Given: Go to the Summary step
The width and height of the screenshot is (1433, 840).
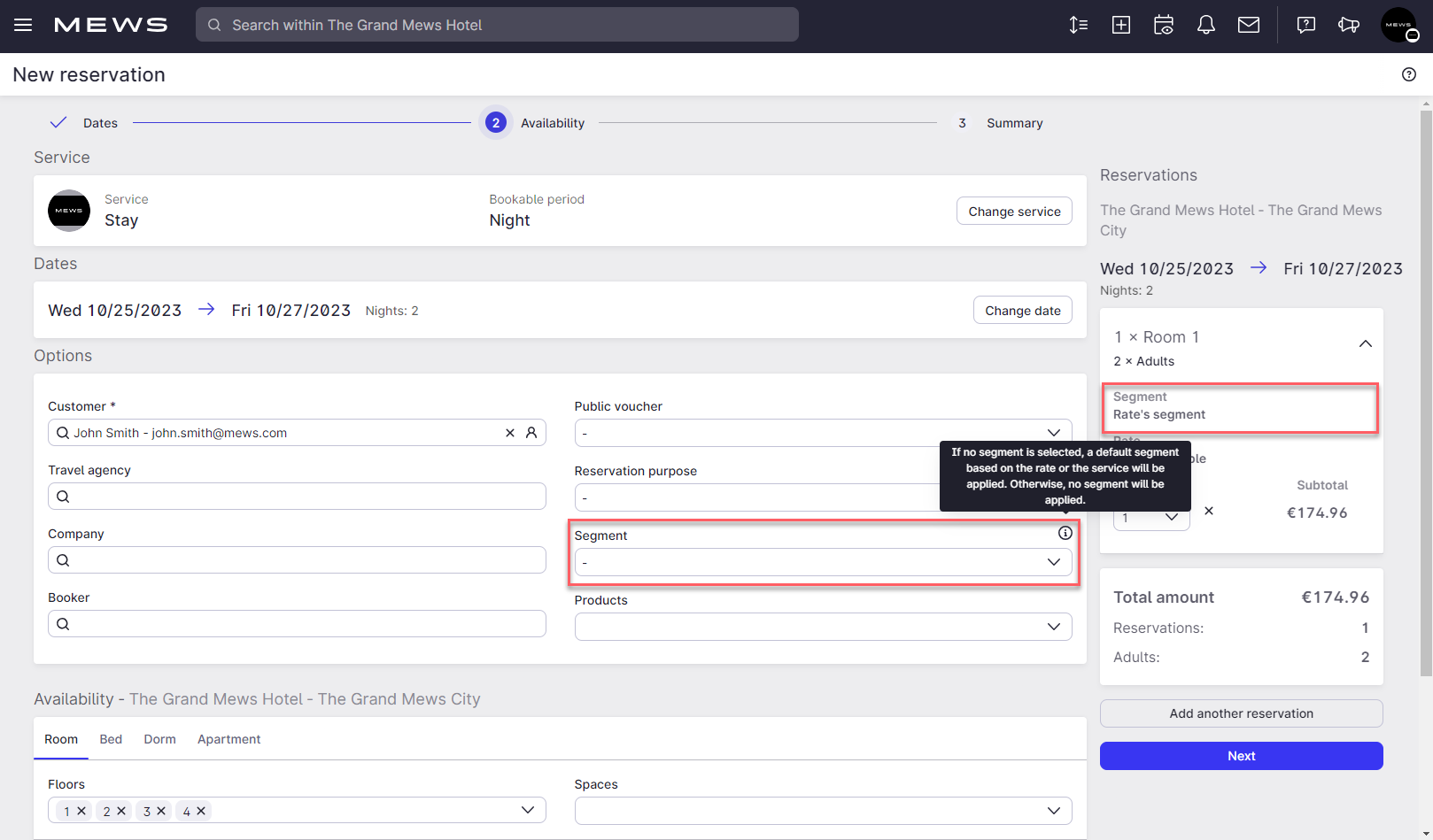Looking at the screenshot, I should pyautogui.click(x=1000, y=123).
